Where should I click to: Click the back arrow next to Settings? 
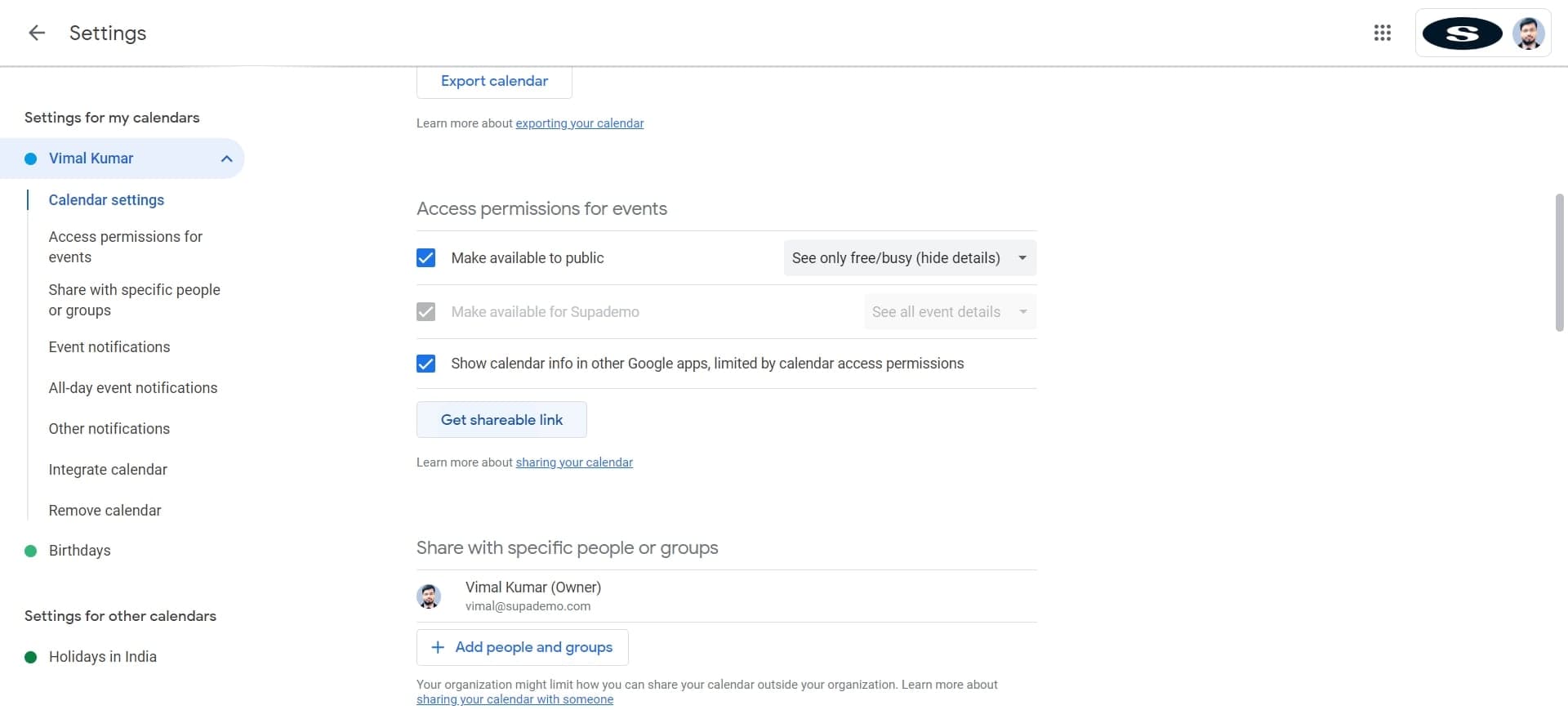click(37, 33)
